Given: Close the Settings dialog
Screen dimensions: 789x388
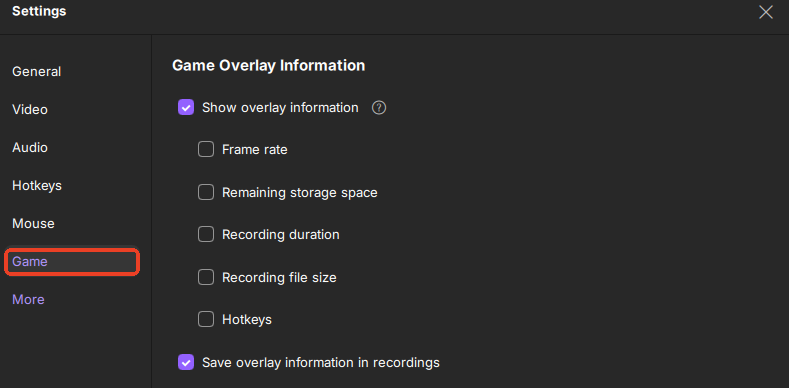Looking at the screenshot, I should coord(765,12).
